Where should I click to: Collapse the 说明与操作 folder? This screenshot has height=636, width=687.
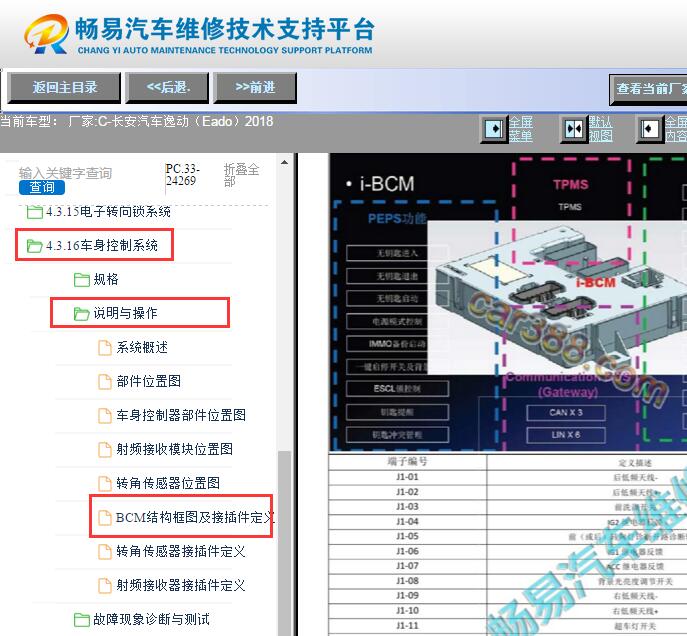pyautogui.click(x=125, y=313)
